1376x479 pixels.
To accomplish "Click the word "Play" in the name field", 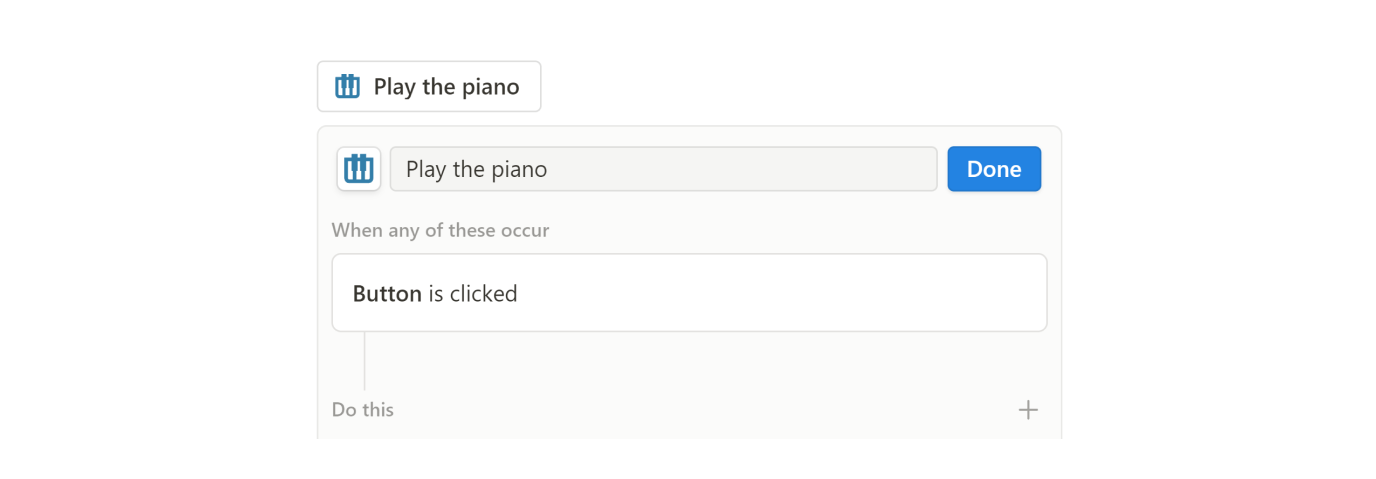I will pyautogui.click(x=426, y=169).
